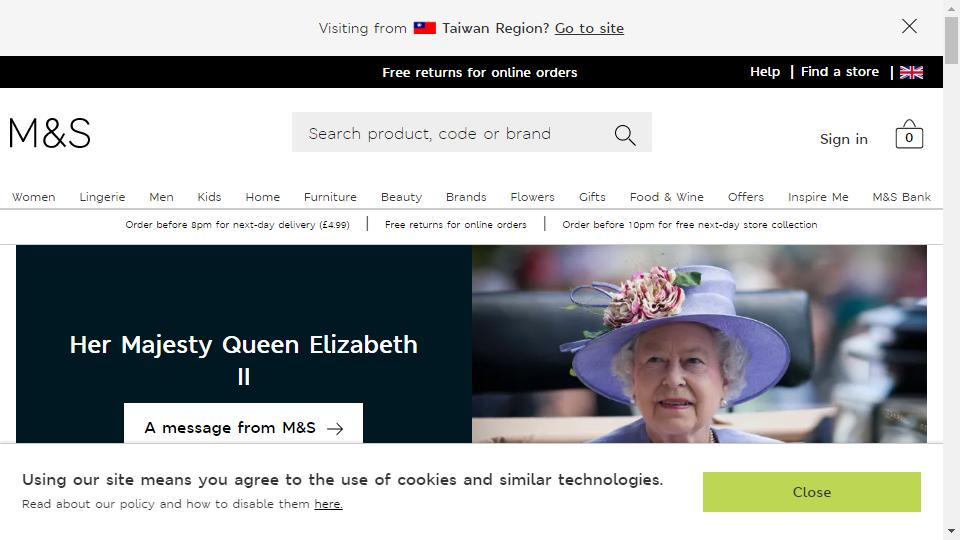The image size is (960, 540).
Task: Dismiss the Taiwan region banner
Action: pyautogui.click(x=909, y=26)
